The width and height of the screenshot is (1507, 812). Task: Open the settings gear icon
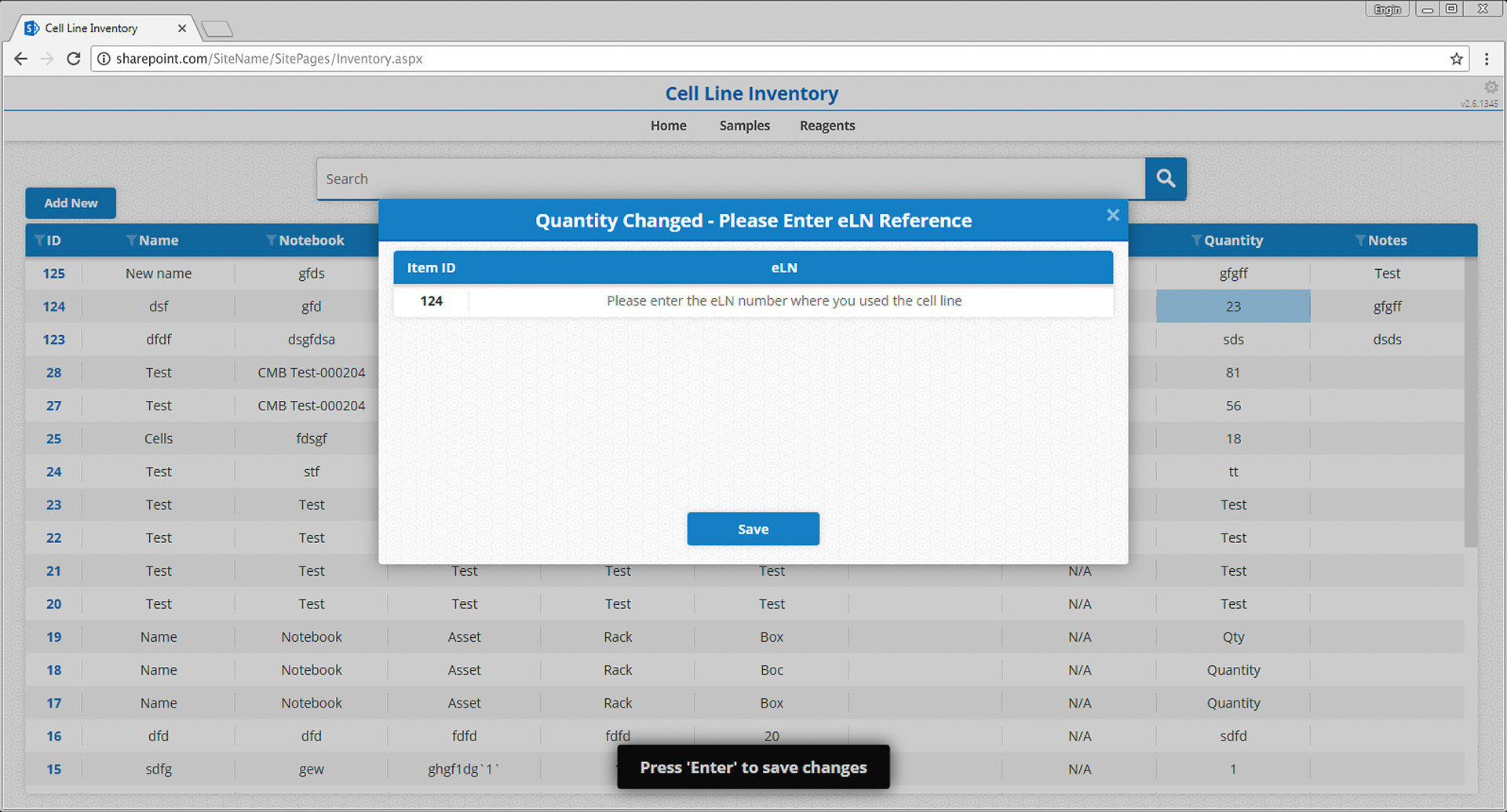[x=1491, y=87]
